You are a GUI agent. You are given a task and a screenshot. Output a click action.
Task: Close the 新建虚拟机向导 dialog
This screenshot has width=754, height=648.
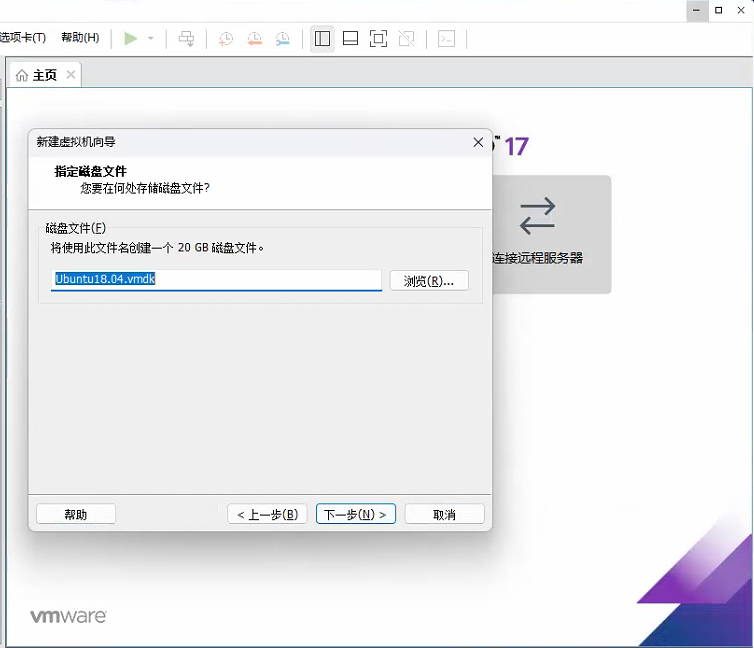(x=478, y=142)
